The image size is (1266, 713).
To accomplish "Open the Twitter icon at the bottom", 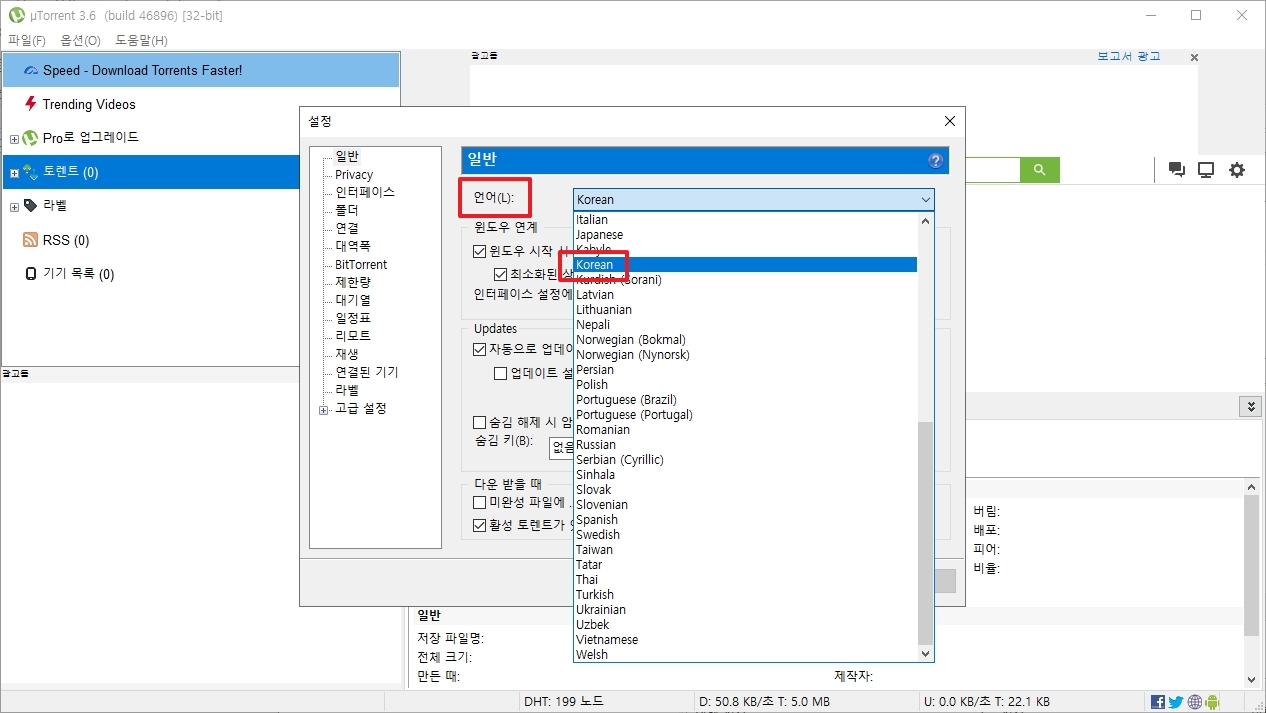I will (1174, 702).
